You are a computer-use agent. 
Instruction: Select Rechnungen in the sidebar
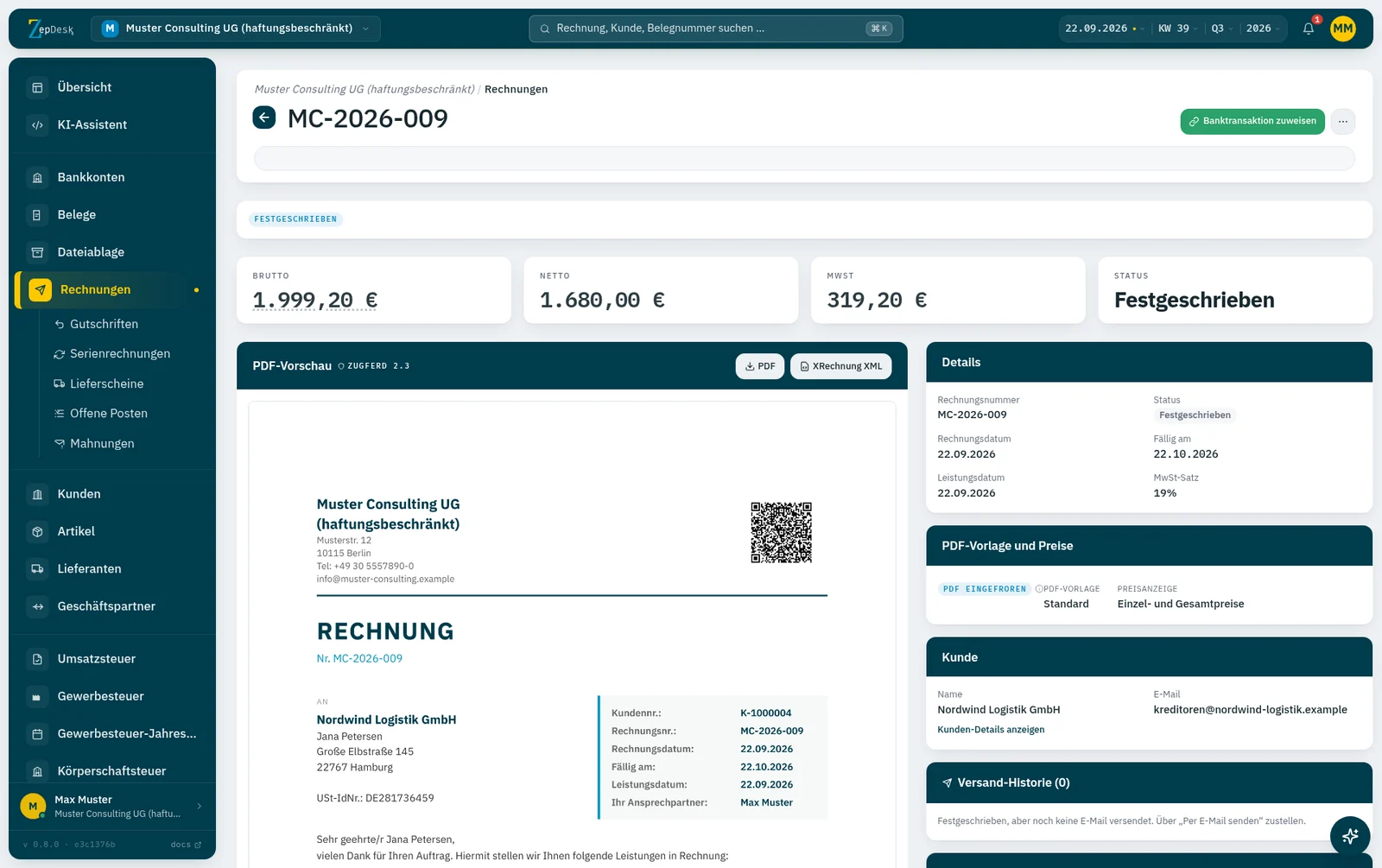pyautogui.click(x=112, y=289)
